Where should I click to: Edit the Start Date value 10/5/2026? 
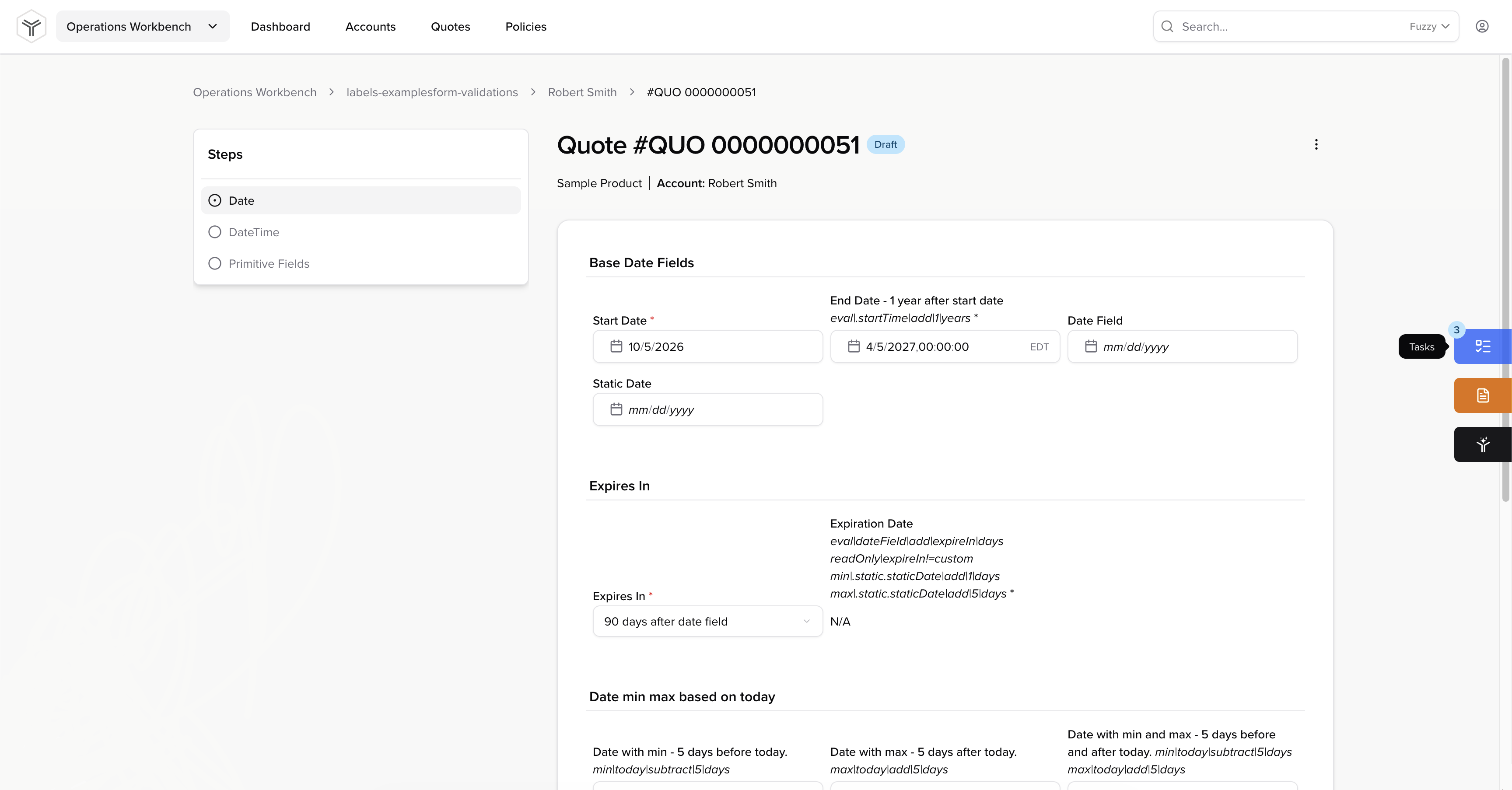pos(656,347)
